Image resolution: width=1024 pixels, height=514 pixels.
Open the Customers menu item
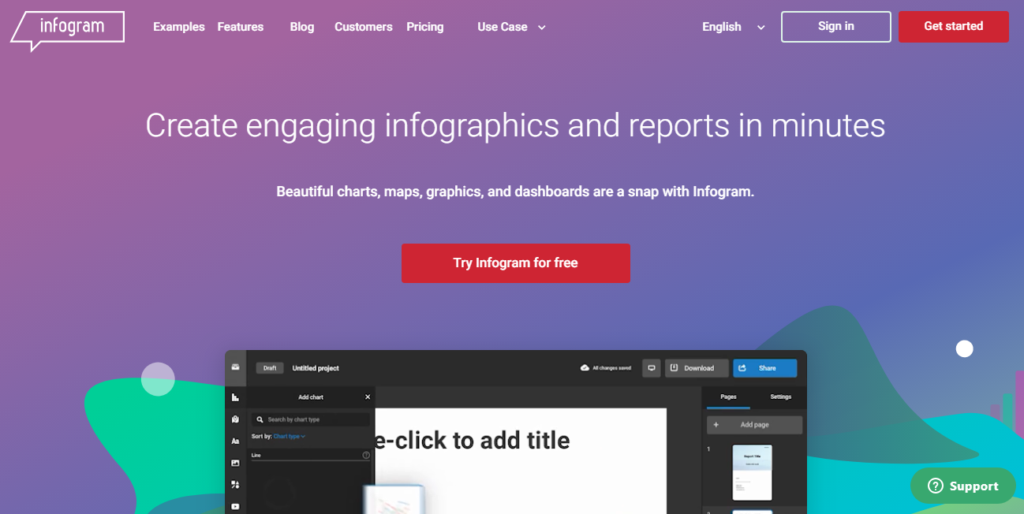[x=363, y=27]
